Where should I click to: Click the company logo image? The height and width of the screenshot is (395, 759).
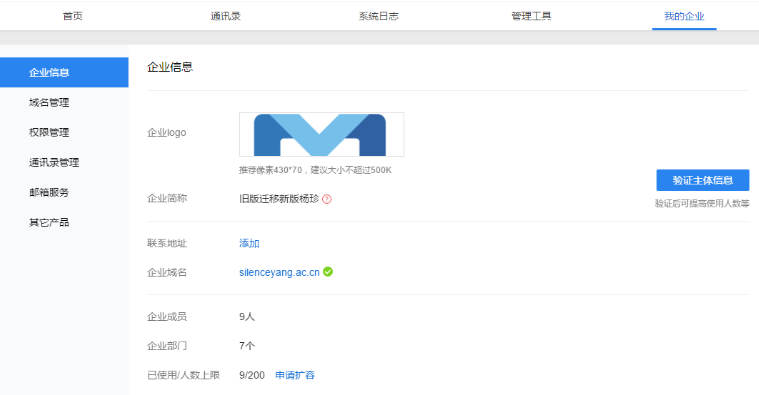point(321,135)
